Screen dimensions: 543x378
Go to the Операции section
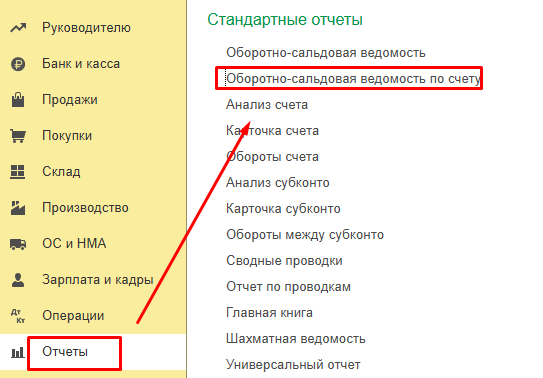click(x=73, y=316)
